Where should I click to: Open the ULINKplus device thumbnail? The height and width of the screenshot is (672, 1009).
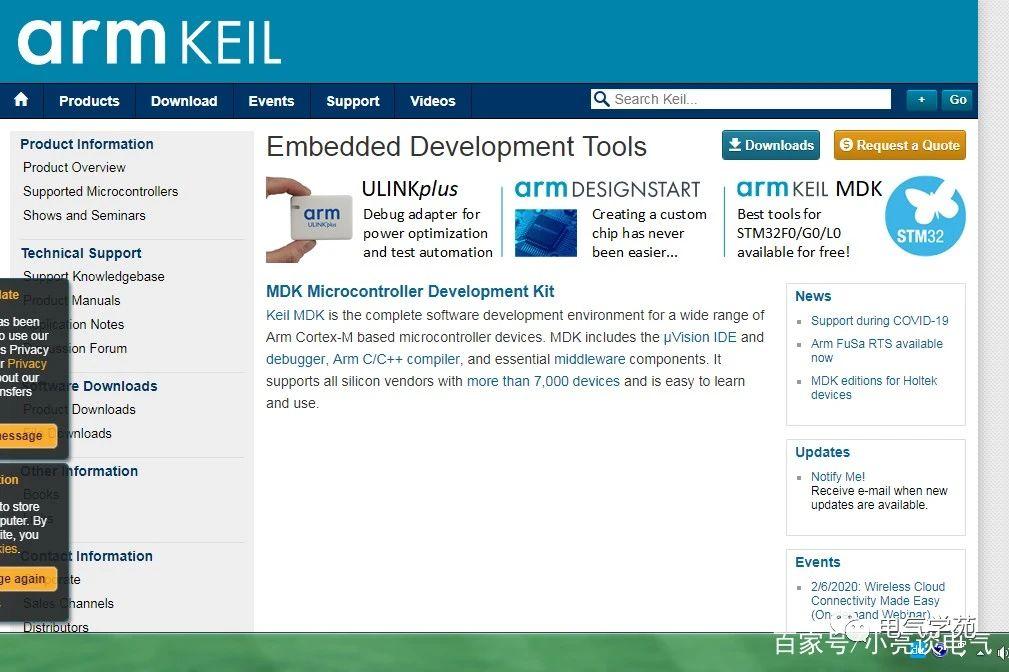pyautogui.click(x=310, y=219)
